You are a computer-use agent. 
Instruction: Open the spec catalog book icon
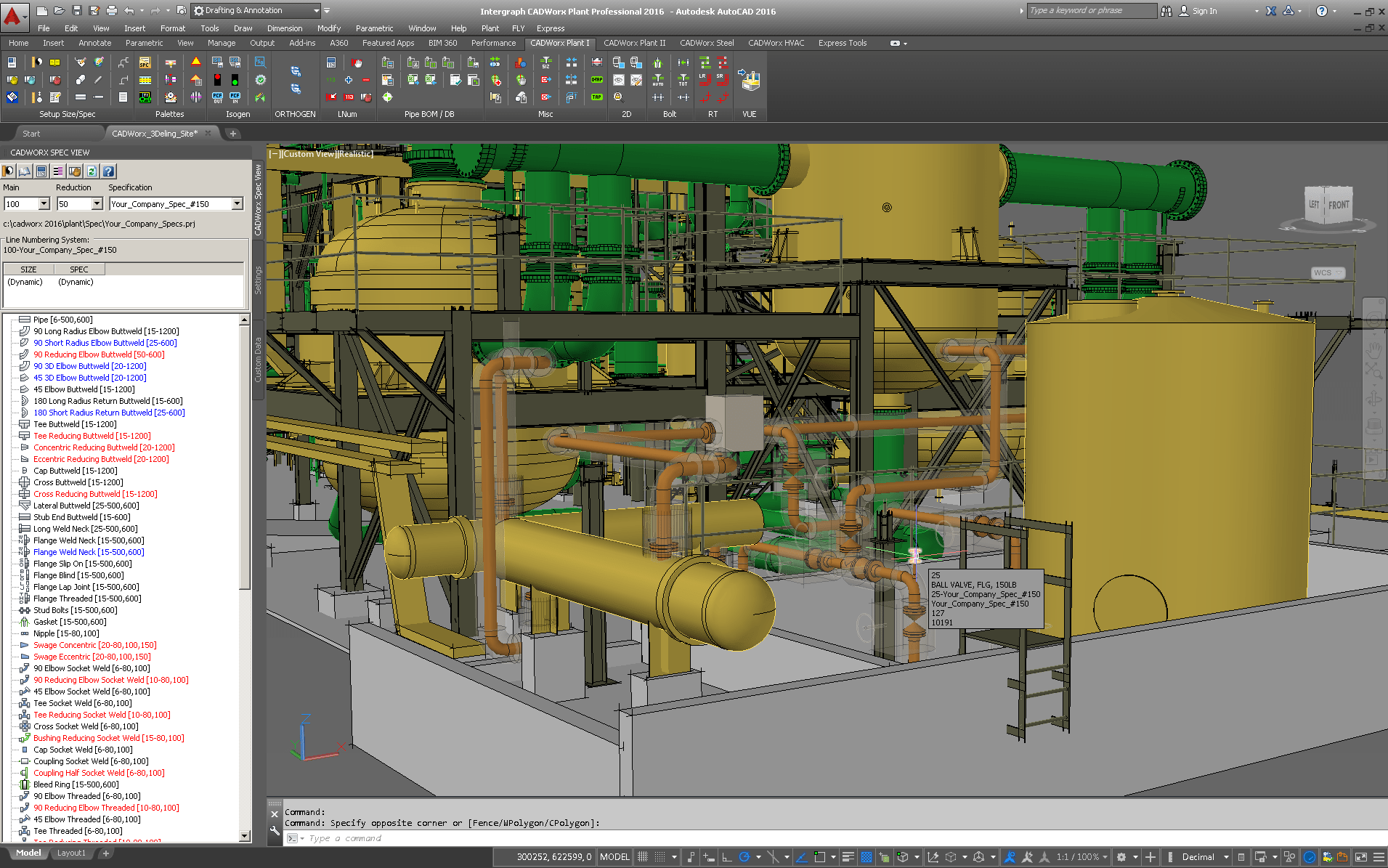23,171
